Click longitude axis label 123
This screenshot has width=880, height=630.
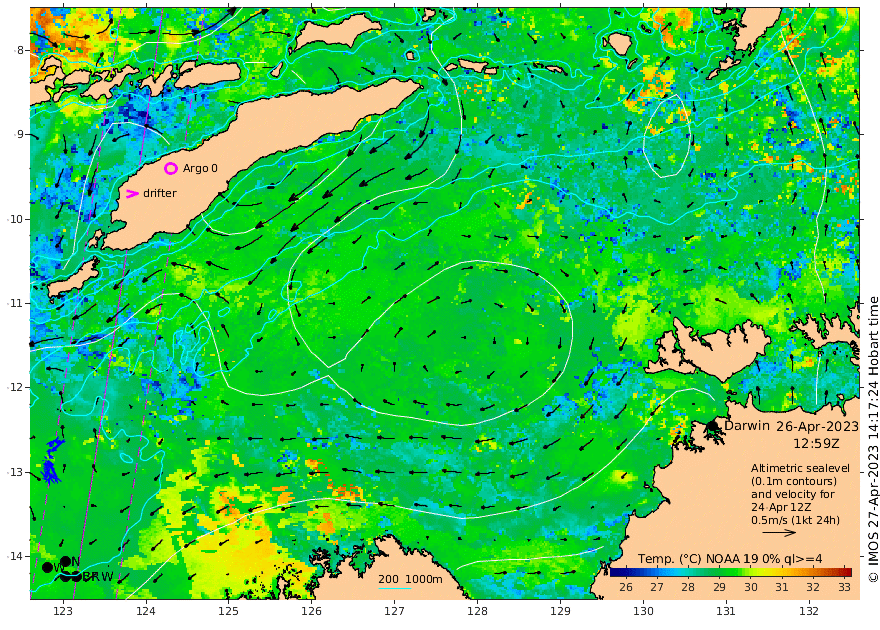(x=63, y=611)
